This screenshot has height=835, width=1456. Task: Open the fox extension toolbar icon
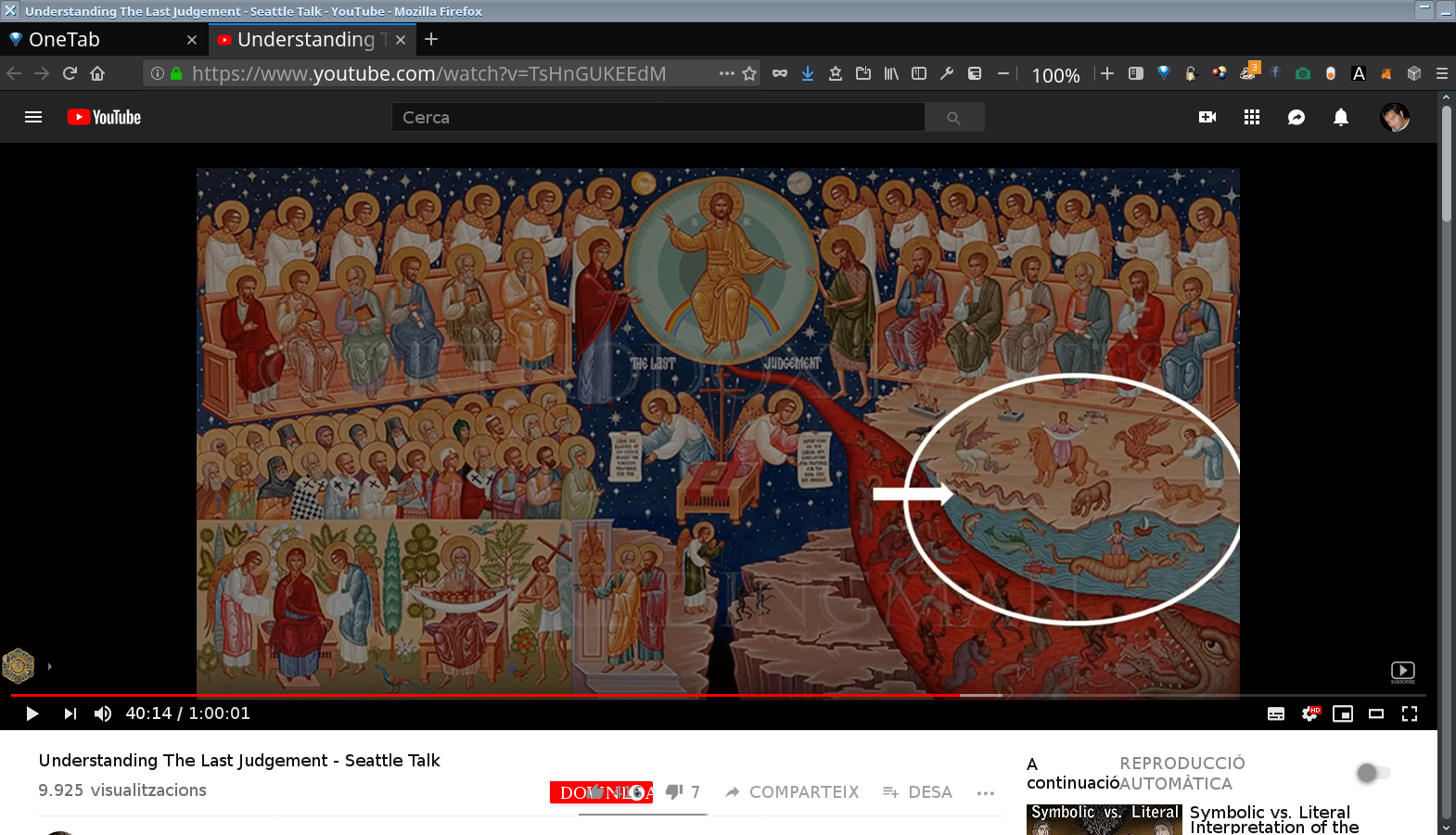(x=1386, y=73)
